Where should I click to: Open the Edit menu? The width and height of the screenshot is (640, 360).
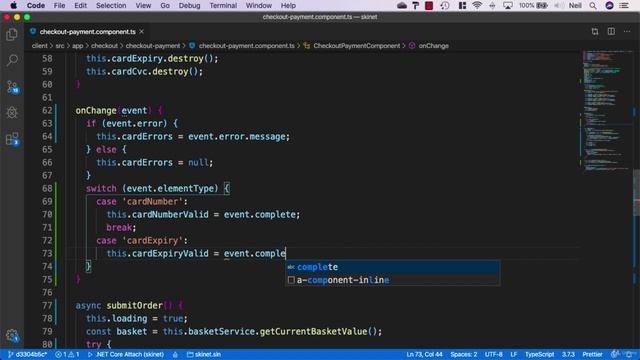pyautogui.click(x=80, y=5)
